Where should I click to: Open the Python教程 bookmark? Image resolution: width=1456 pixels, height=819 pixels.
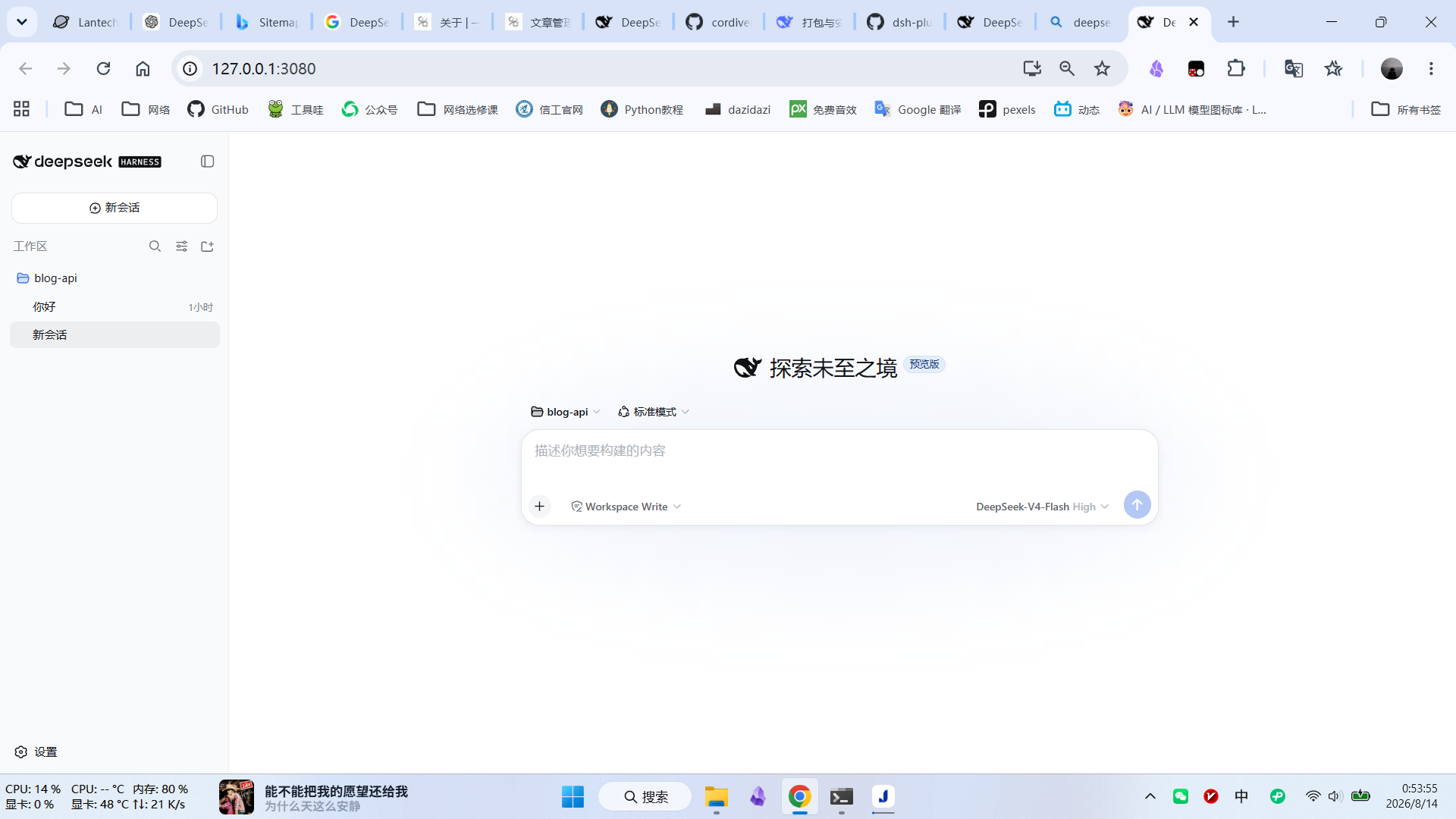[x=642, y=109]
